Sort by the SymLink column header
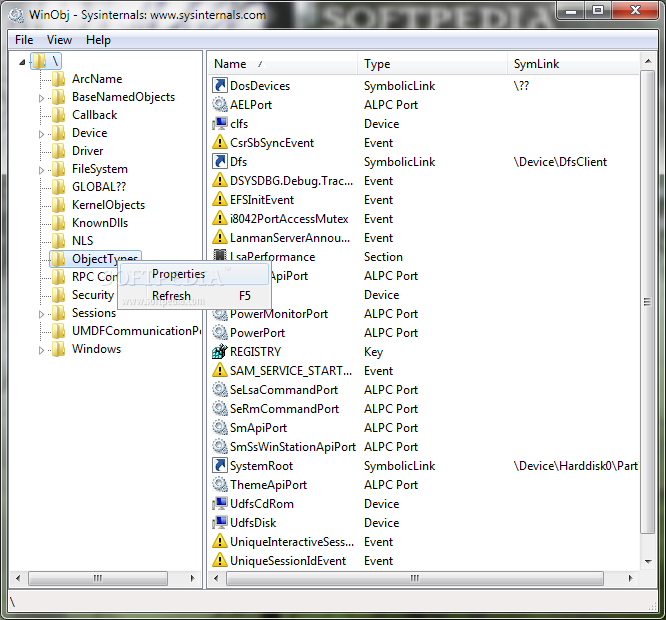Image resolution: width=666 pixels, height=620 pixels. click(x=573, y=64)
